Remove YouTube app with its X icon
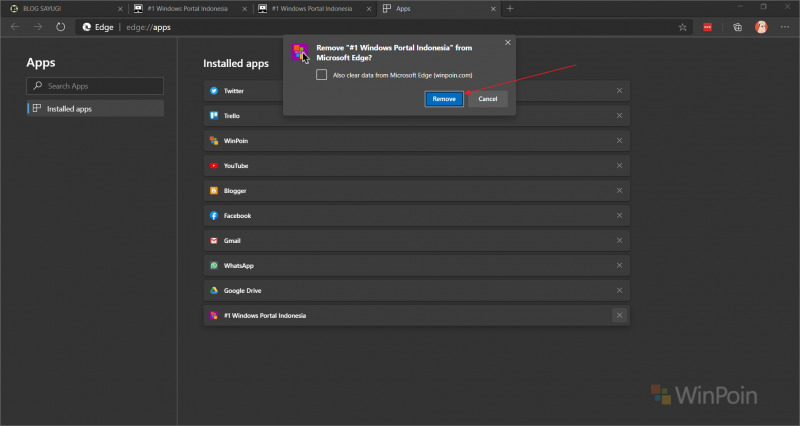This screenshot has width=800, height=426. [619, 166]
